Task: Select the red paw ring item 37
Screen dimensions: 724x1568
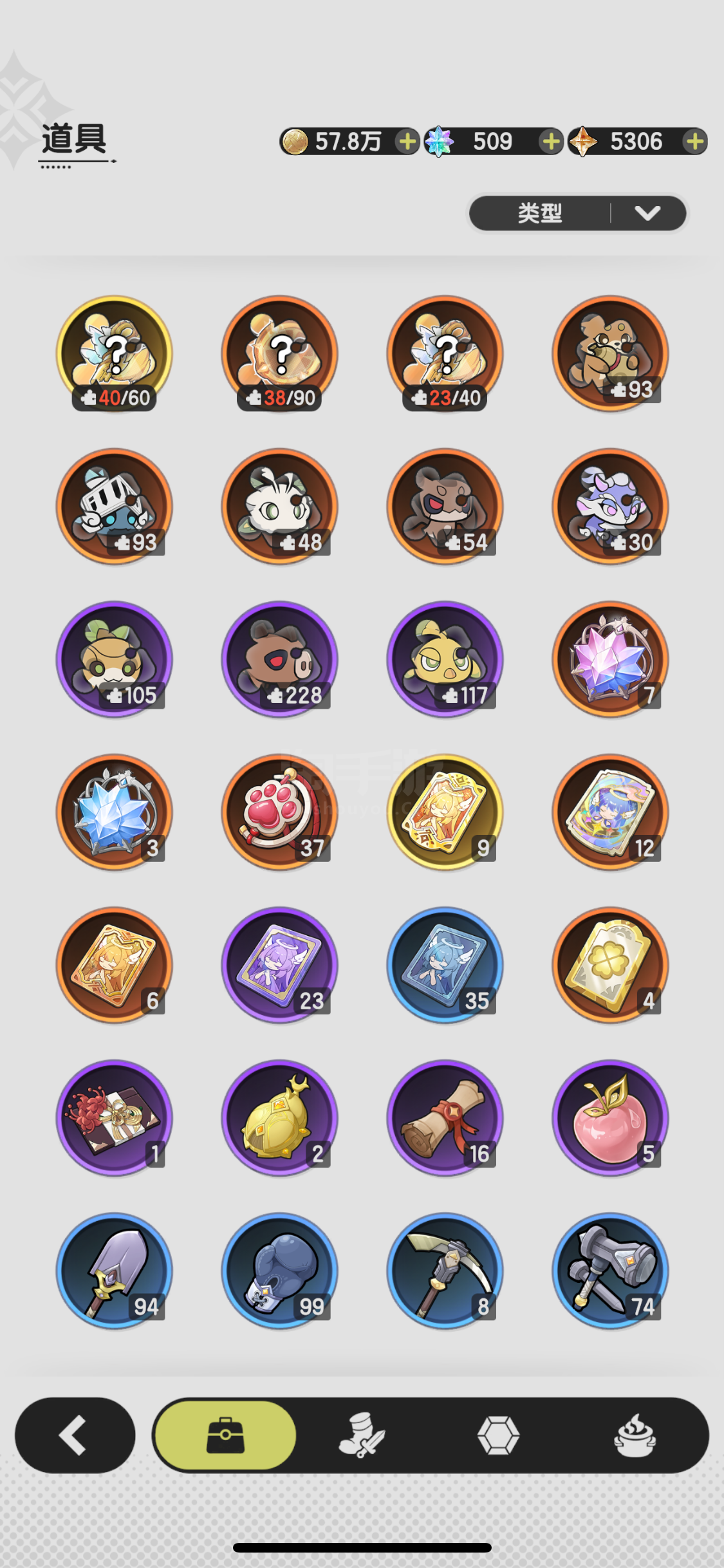Action: click(x=280, y=812)
